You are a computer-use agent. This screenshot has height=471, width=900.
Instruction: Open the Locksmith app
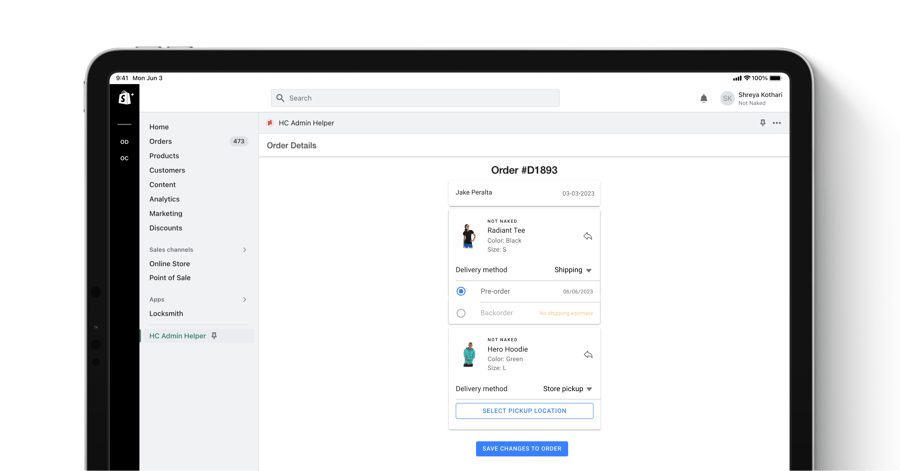click(166, 314)
